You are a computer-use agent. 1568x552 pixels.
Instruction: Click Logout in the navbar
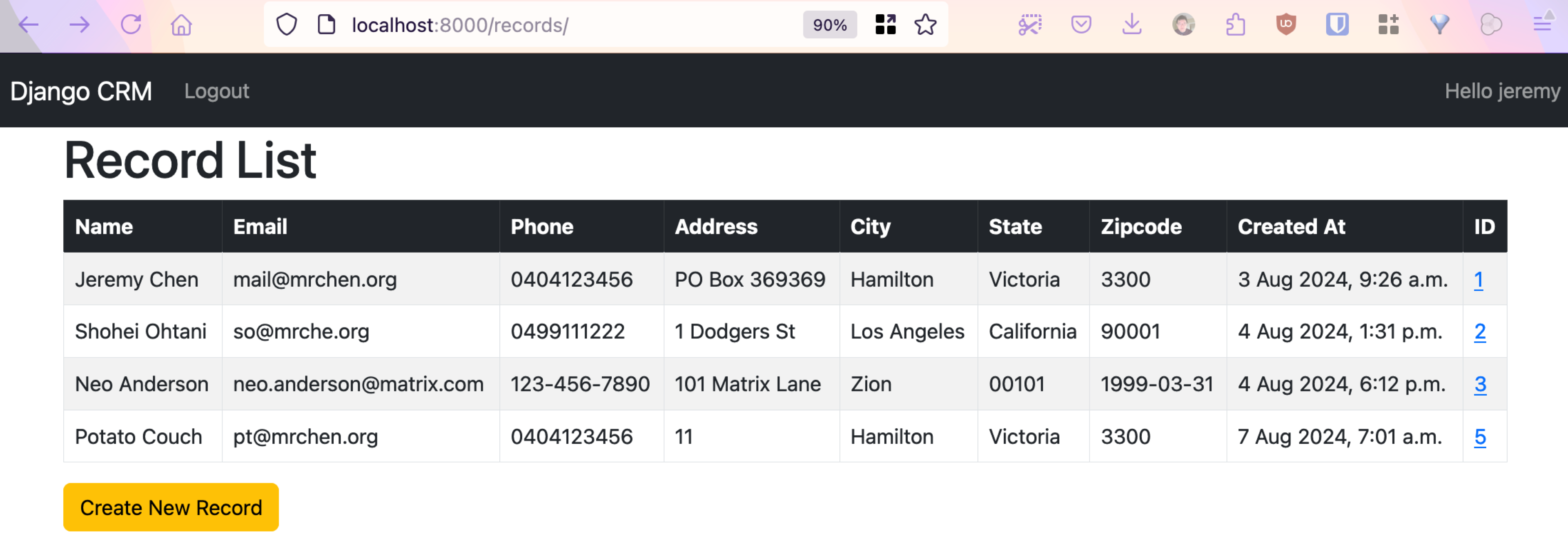point(217,91)
